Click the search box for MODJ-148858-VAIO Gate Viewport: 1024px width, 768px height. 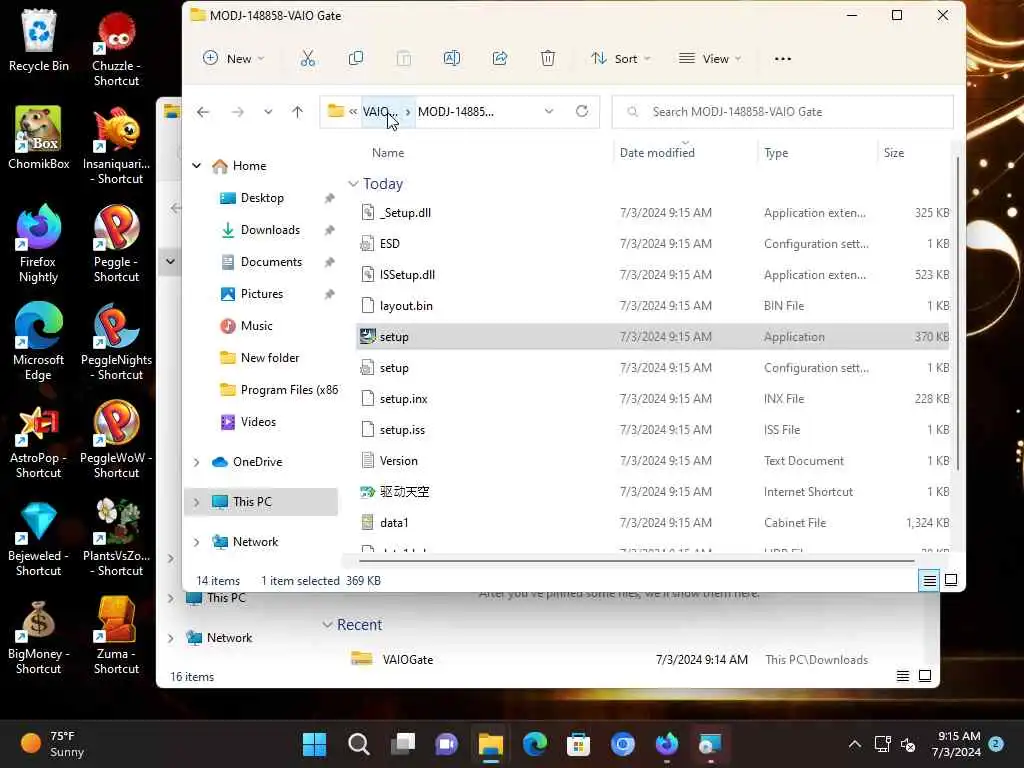[782, 112]
